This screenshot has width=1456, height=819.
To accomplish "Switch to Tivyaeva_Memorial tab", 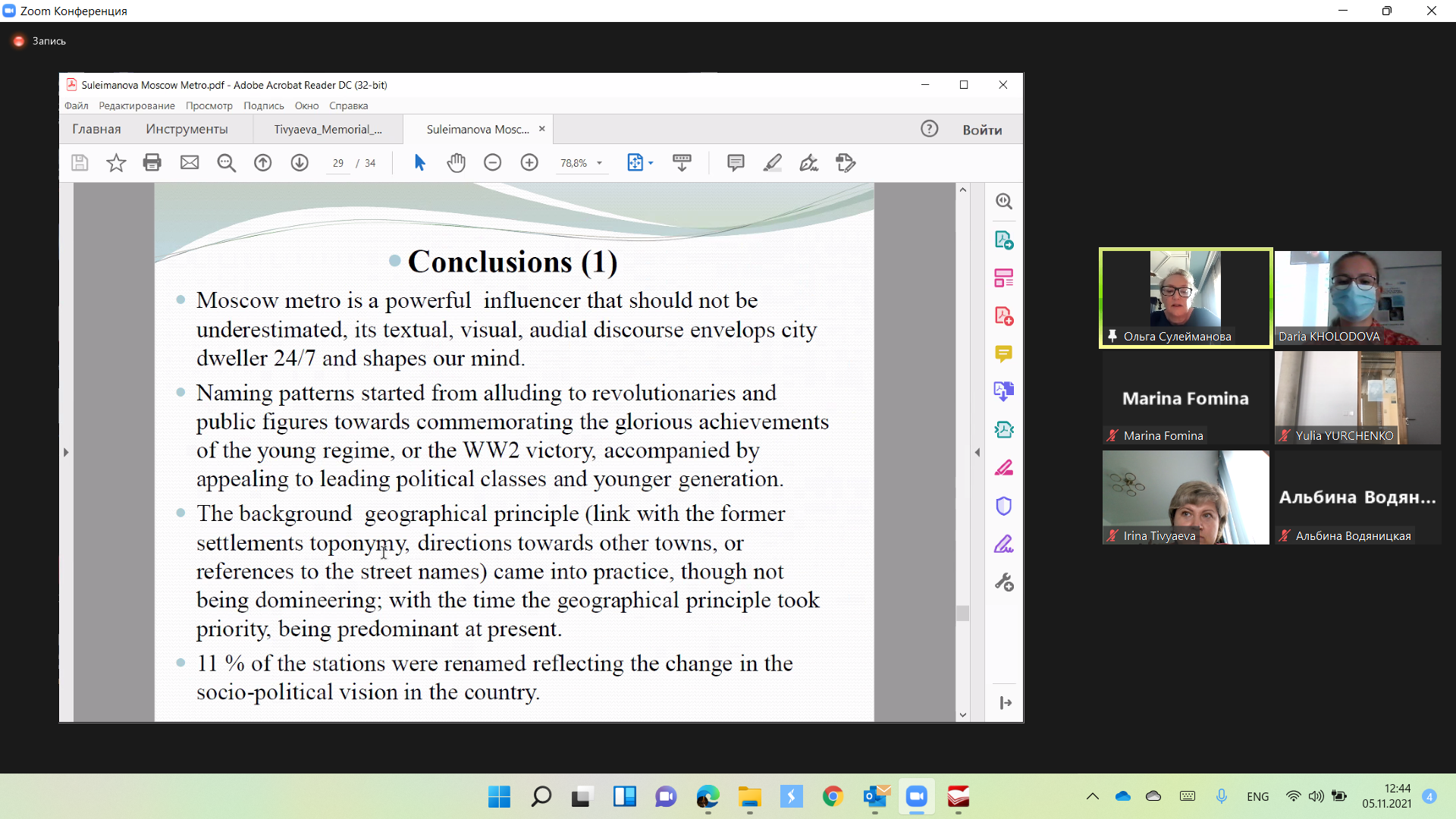I will pyautogui.click(x=328, y=129).
